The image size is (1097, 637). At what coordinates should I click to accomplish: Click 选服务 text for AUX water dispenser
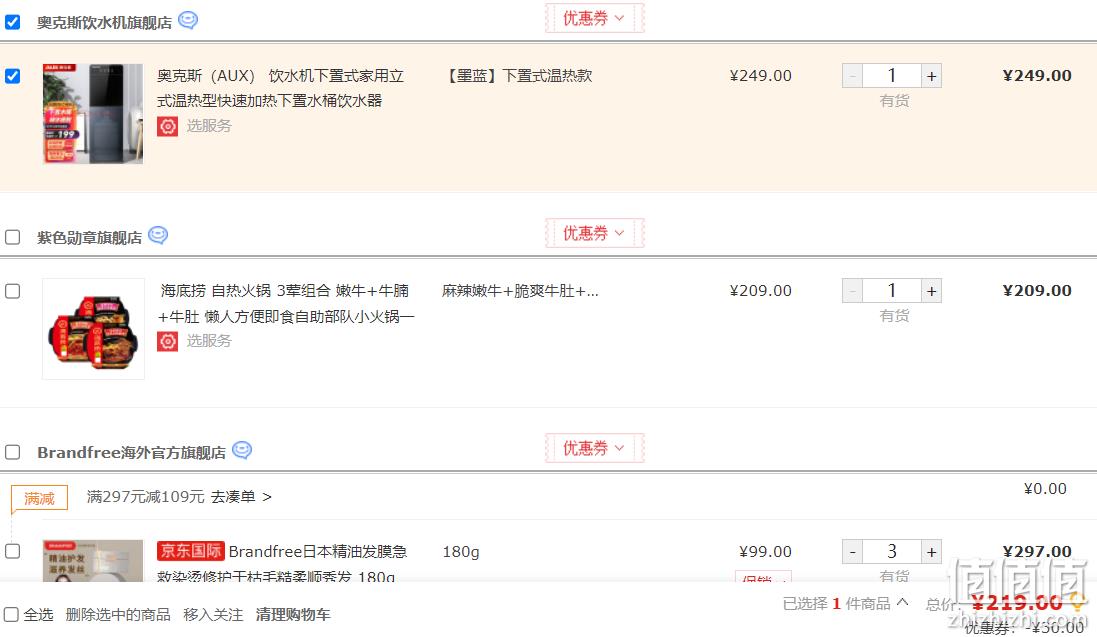coord(208,126)
